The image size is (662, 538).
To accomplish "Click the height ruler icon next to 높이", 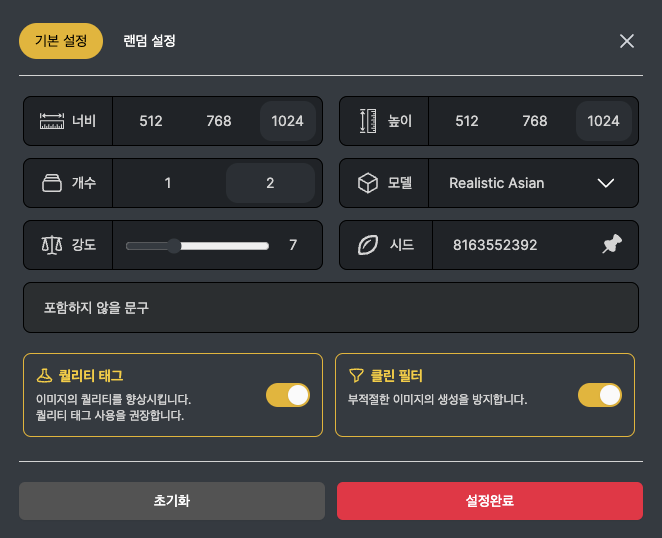I will 368,121.
